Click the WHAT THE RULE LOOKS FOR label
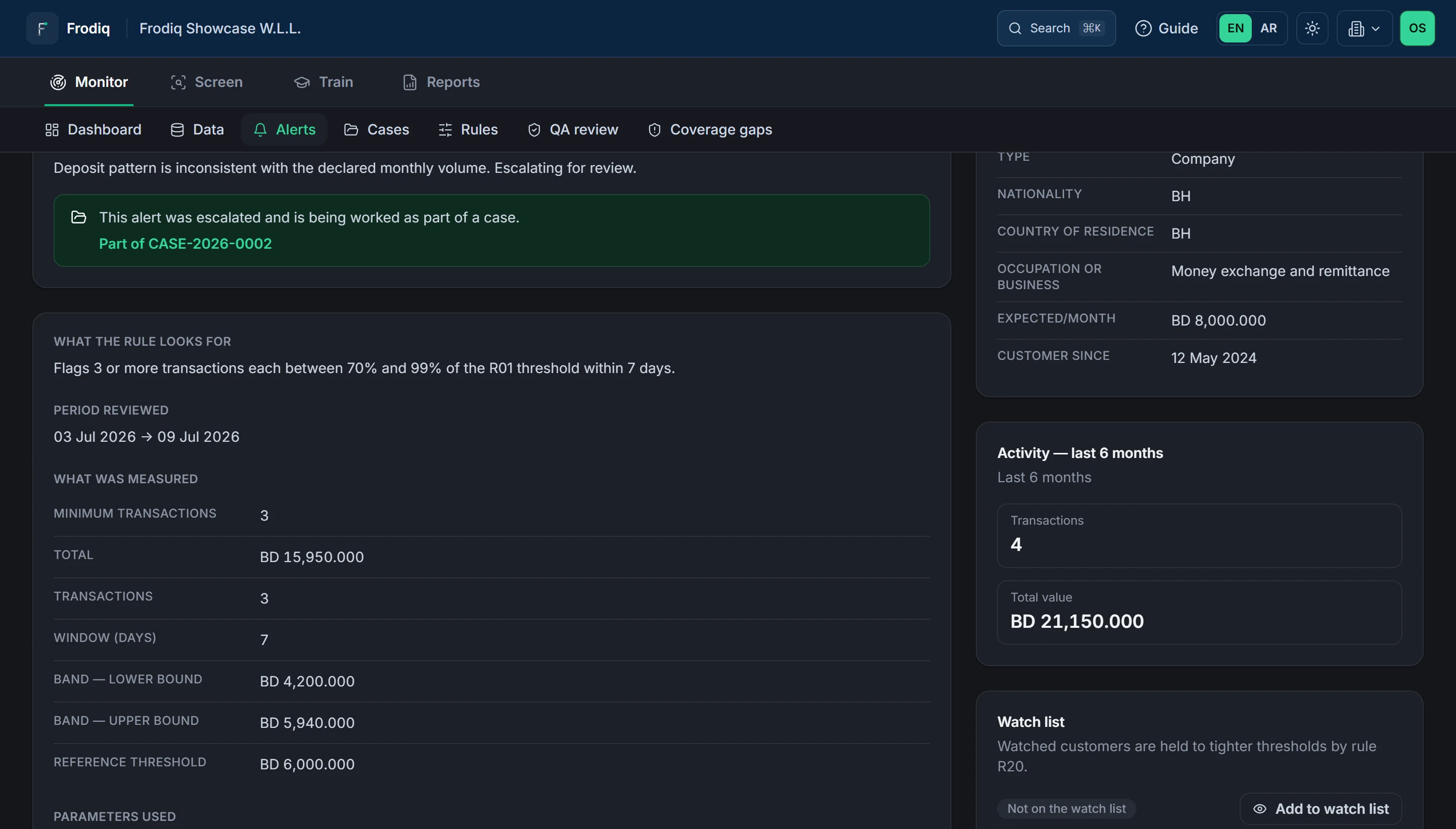Image resolution: width=1456 pixels, height=829 pixels. tap(143, 342)
